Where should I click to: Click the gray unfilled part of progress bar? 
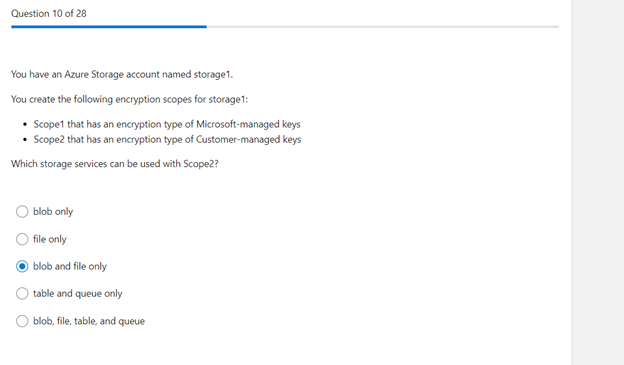pos(383,27)
